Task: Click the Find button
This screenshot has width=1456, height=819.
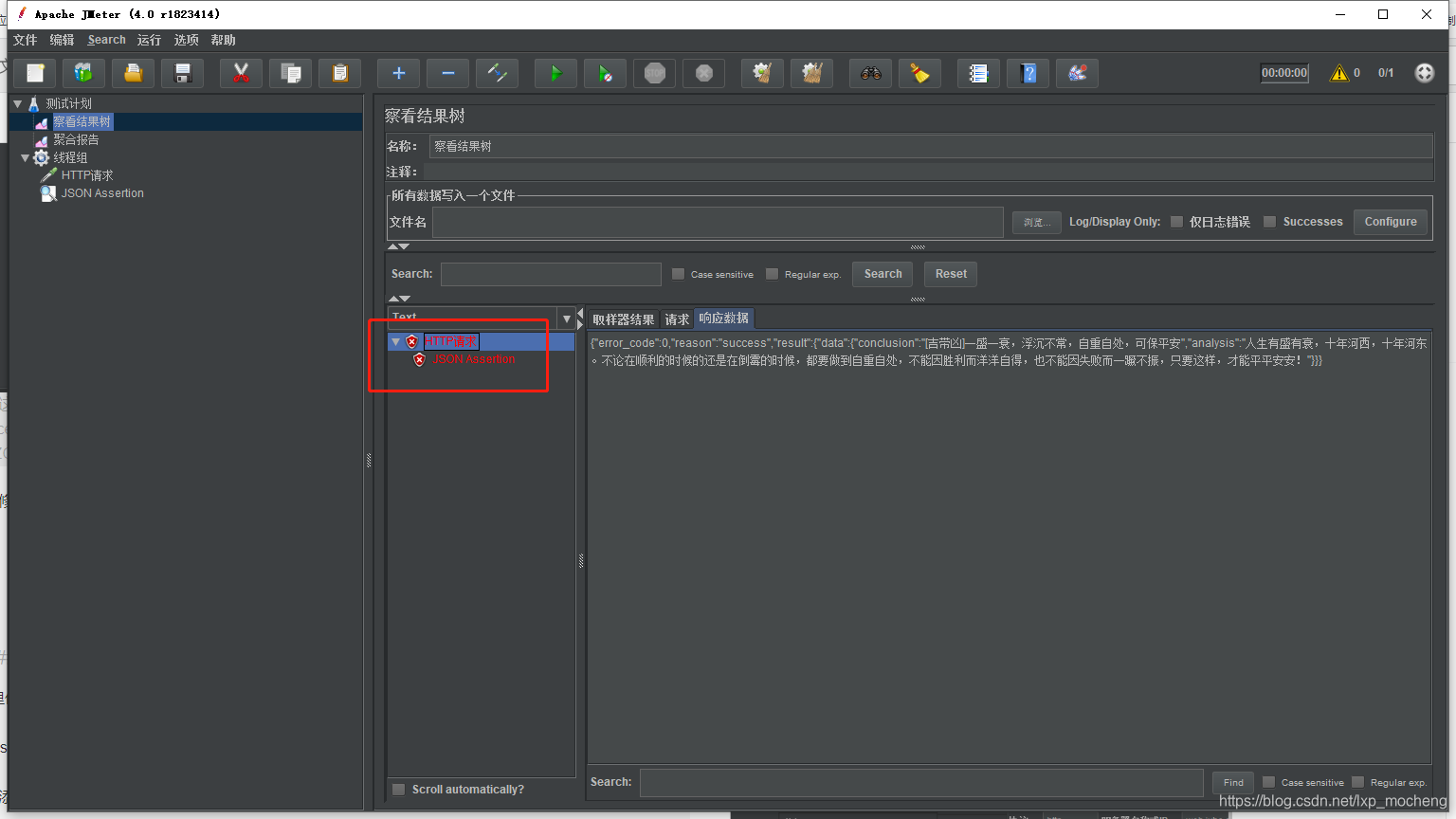Action: pos(1233,783)
